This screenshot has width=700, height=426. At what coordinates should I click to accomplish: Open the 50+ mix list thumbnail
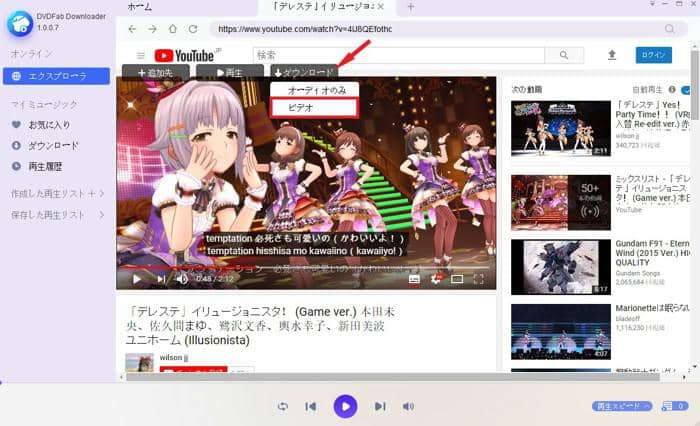(x=561, y=202)
